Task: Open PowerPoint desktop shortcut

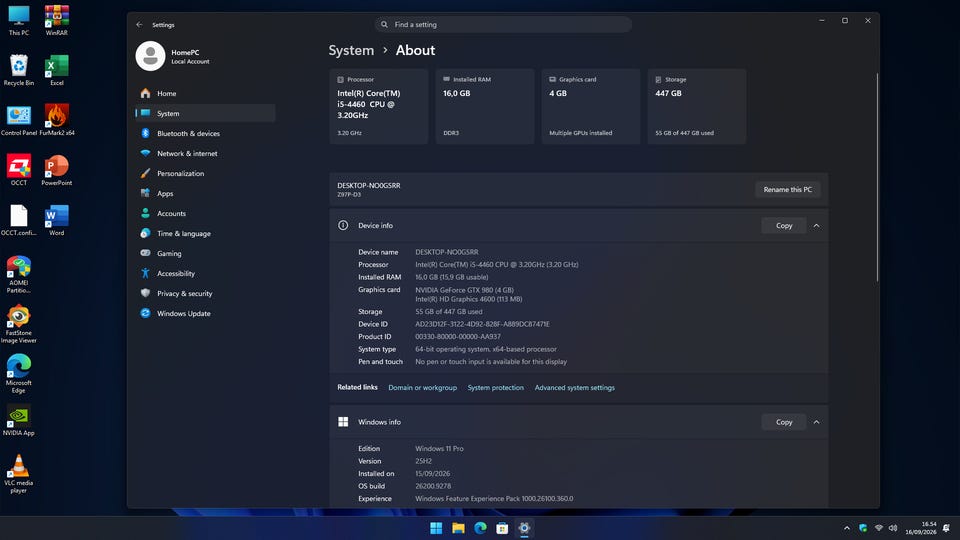Action: (x=56, y=170)
